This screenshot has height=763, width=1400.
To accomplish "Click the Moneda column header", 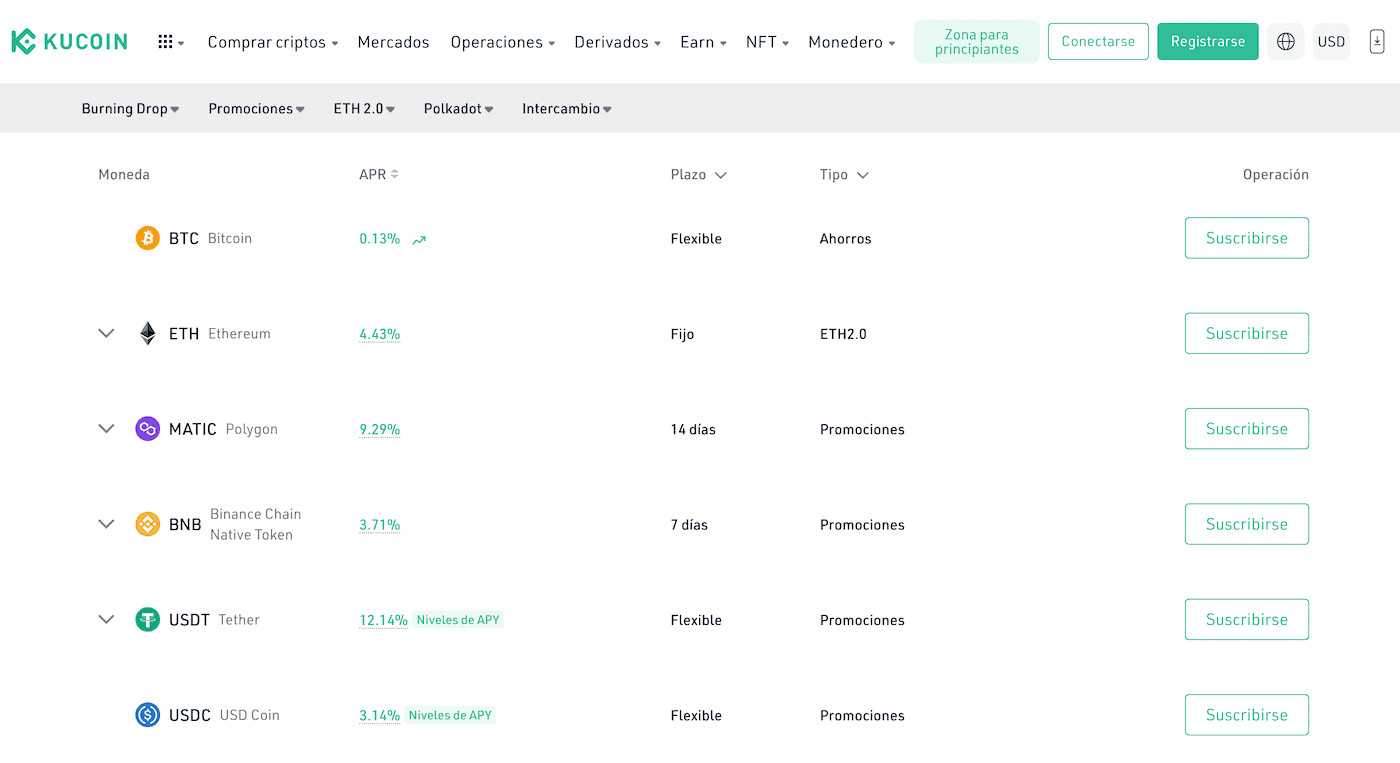I will pos(124,175).
